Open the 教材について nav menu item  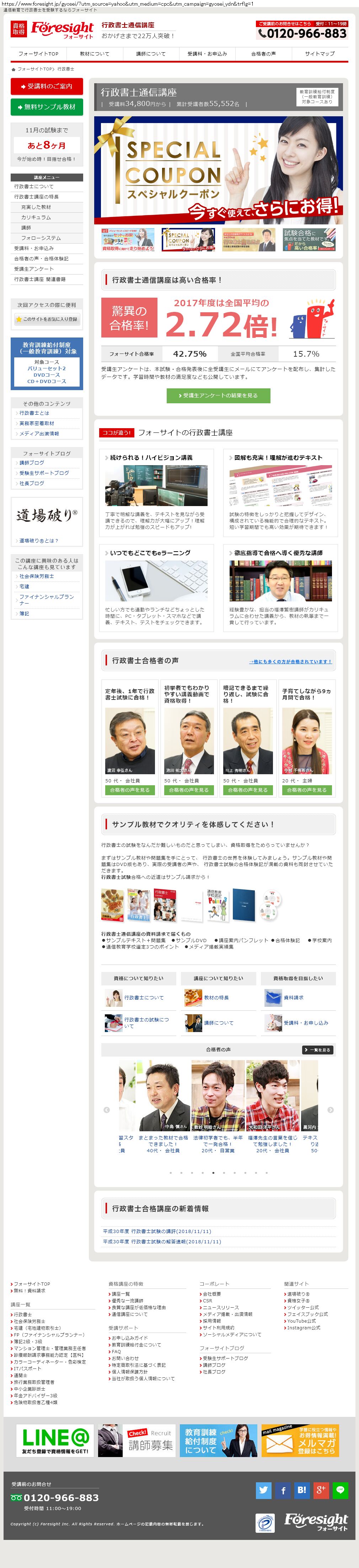[x=94, y=54]
